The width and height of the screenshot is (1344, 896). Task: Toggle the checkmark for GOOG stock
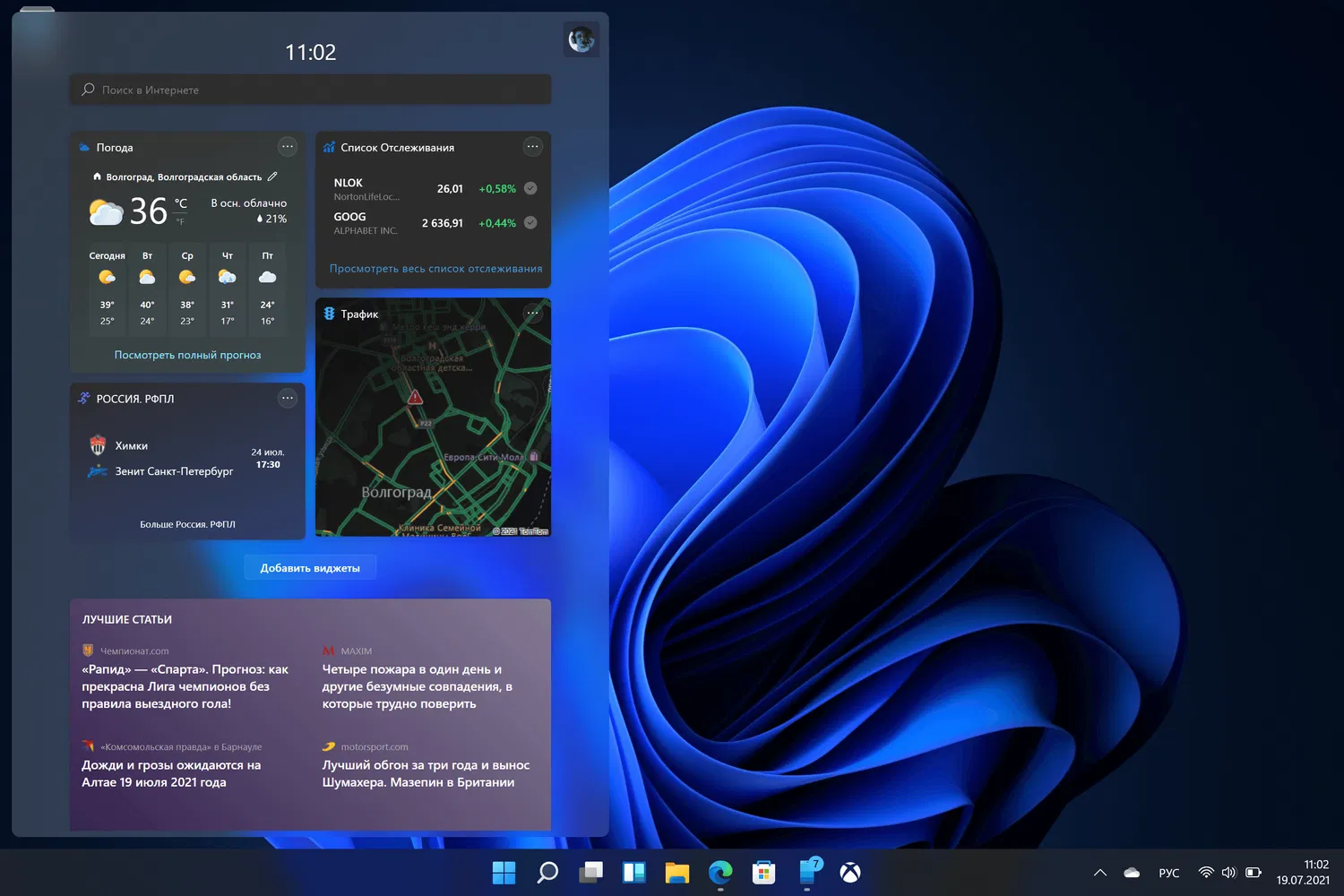pyautogui.click(x=530, y=222)
